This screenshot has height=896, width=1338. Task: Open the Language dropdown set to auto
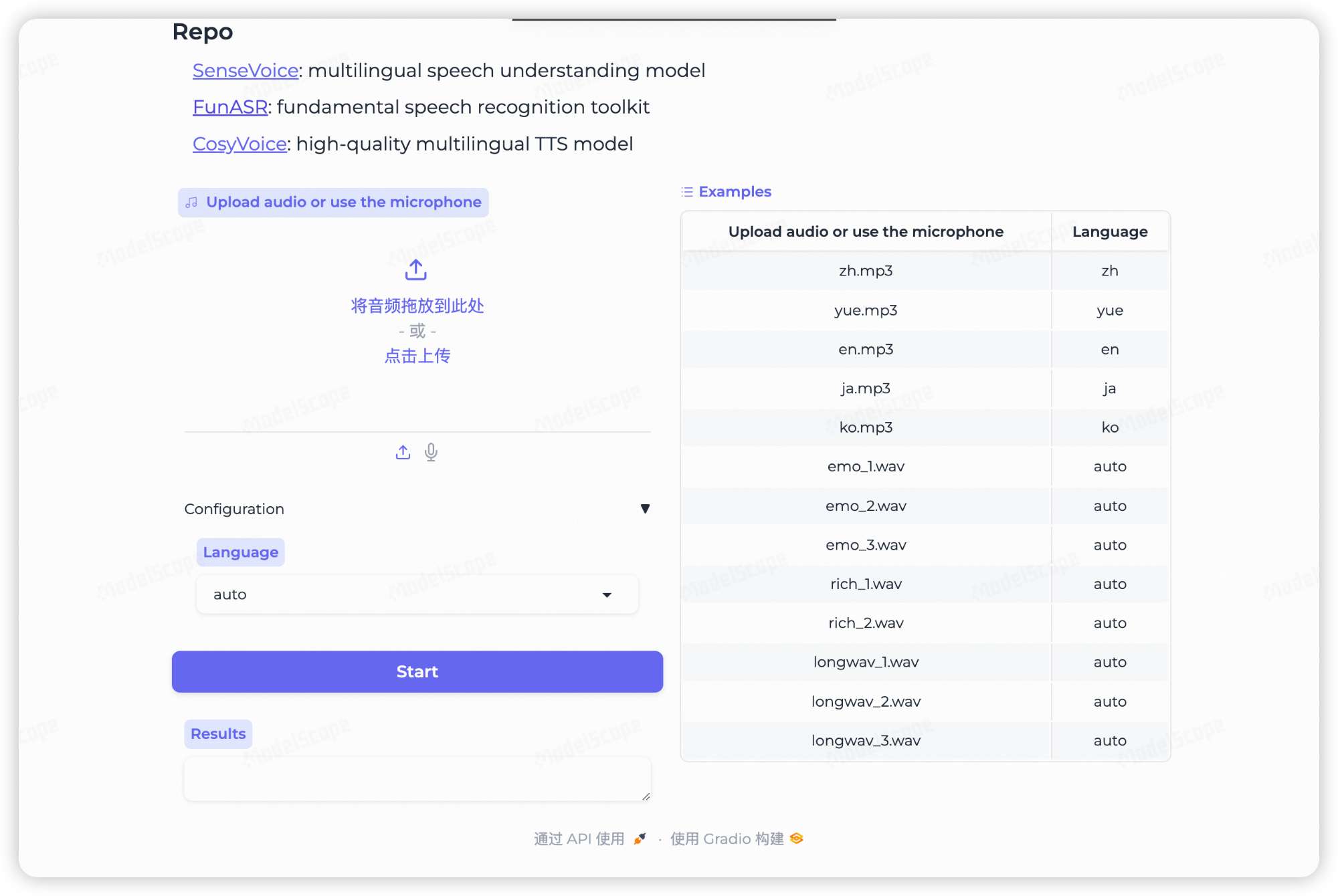(417, 594)
